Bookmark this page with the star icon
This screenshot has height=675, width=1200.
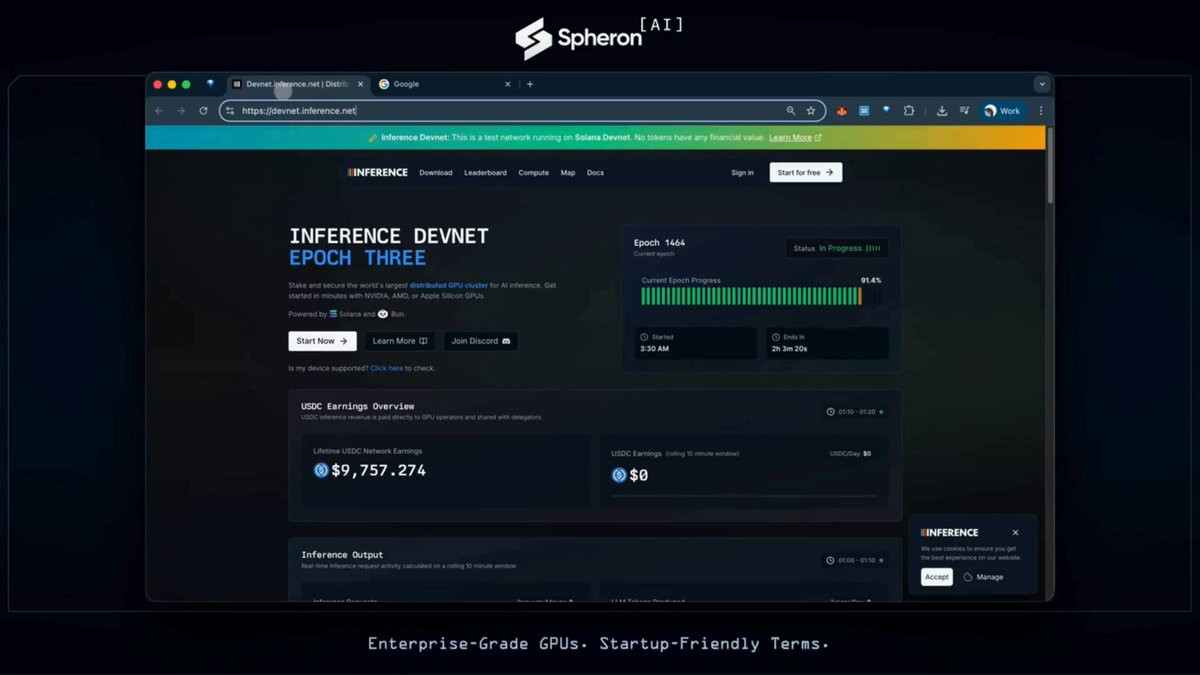pos(811,111)
